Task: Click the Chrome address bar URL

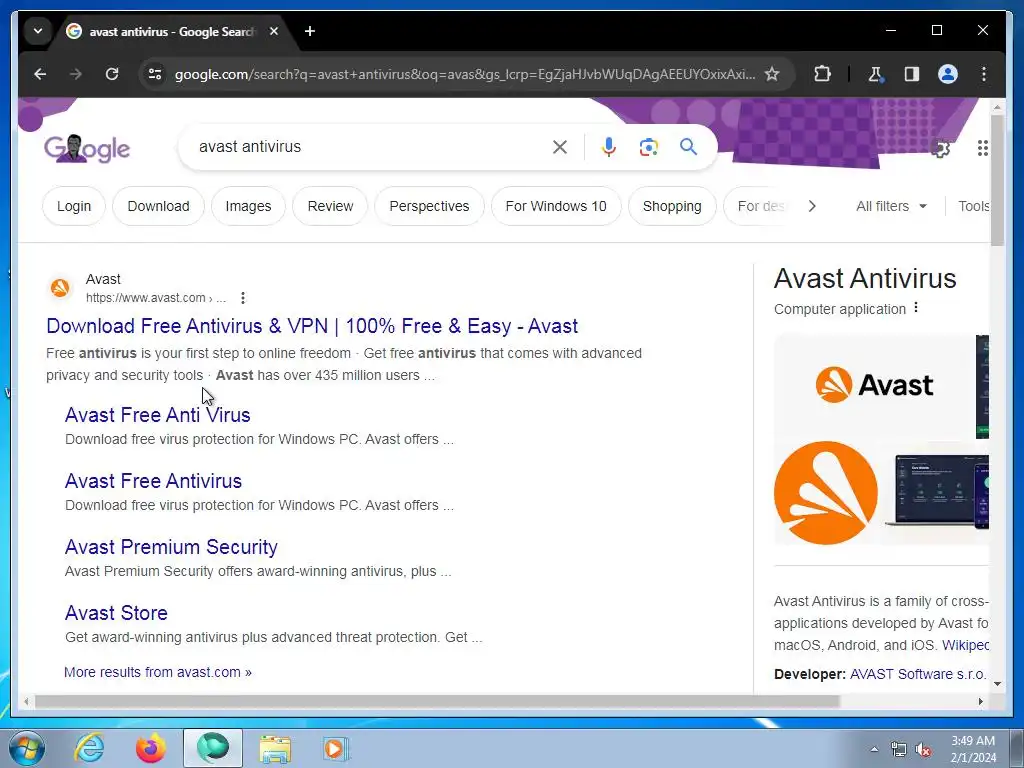Action: pyautogui.click(x=465, y=74)
